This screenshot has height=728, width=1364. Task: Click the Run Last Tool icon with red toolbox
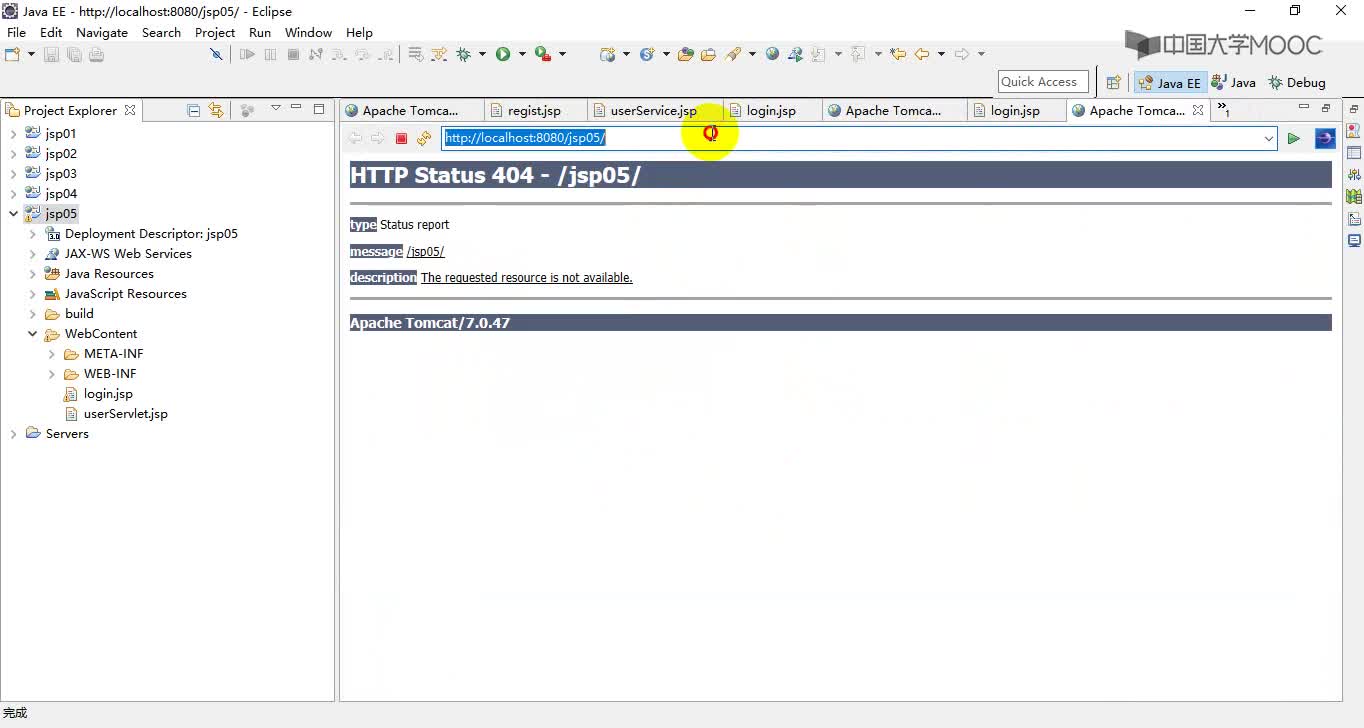(542, 54)
